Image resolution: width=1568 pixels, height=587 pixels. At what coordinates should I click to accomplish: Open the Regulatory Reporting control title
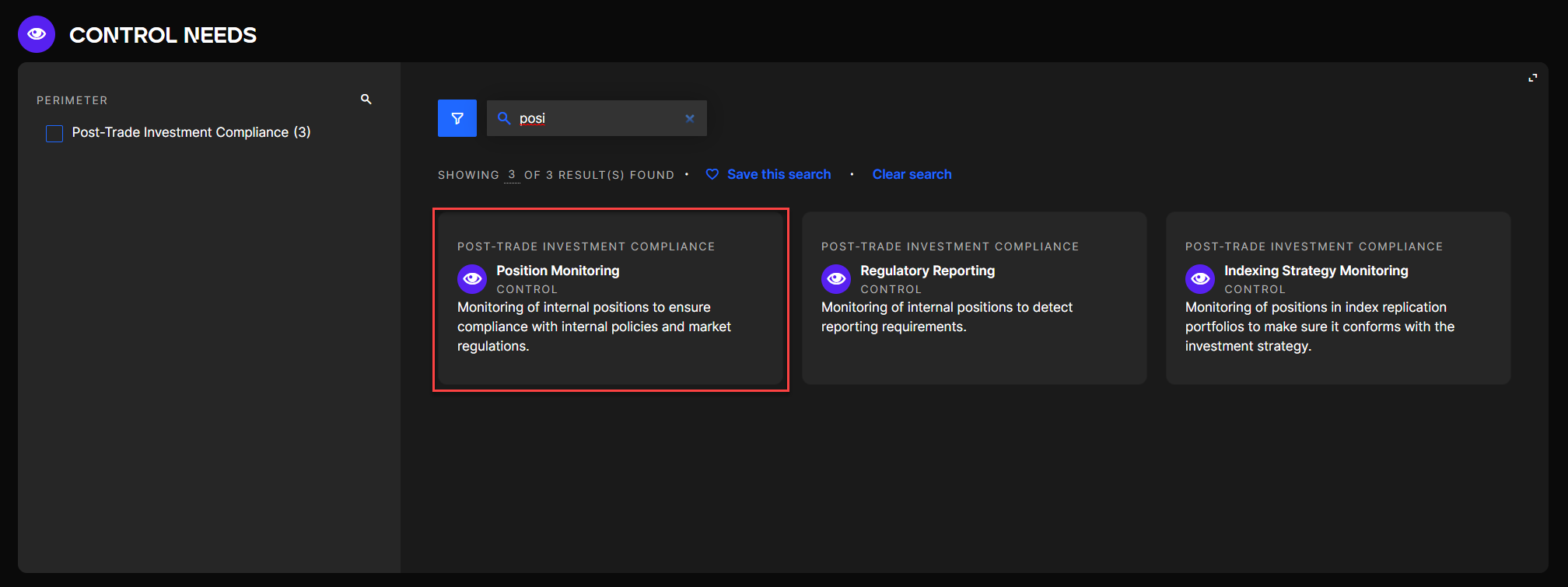pyautogui.click(x=927, y=271)
